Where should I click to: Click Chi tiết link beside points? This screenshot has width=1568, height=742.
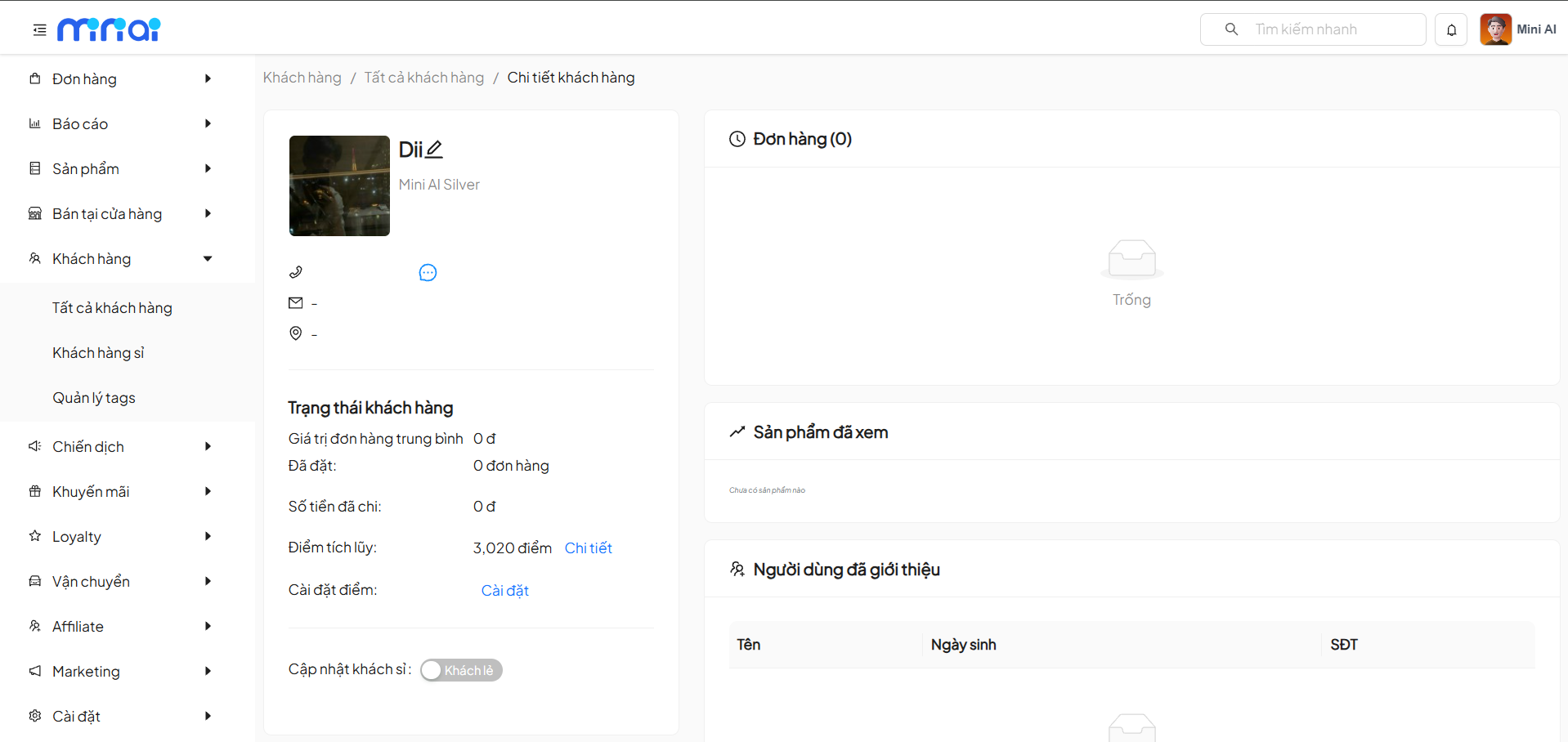point(588,548)
